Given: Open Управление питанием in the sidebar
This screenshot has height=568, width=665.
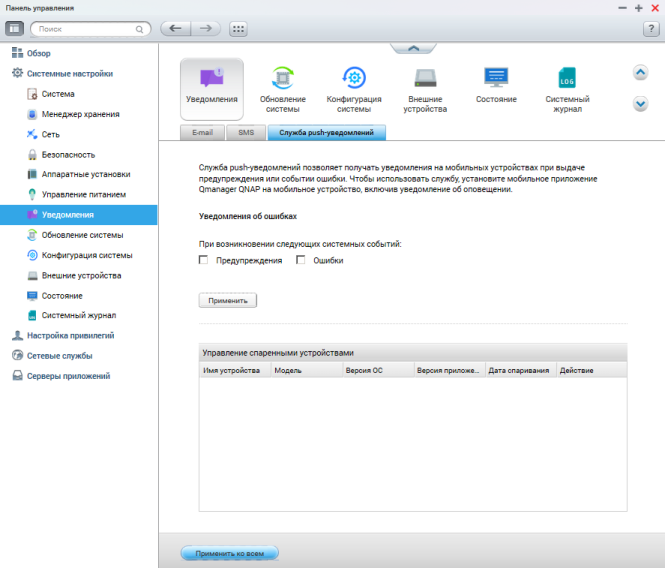Looking at the screenshot, I should [77, 195].
